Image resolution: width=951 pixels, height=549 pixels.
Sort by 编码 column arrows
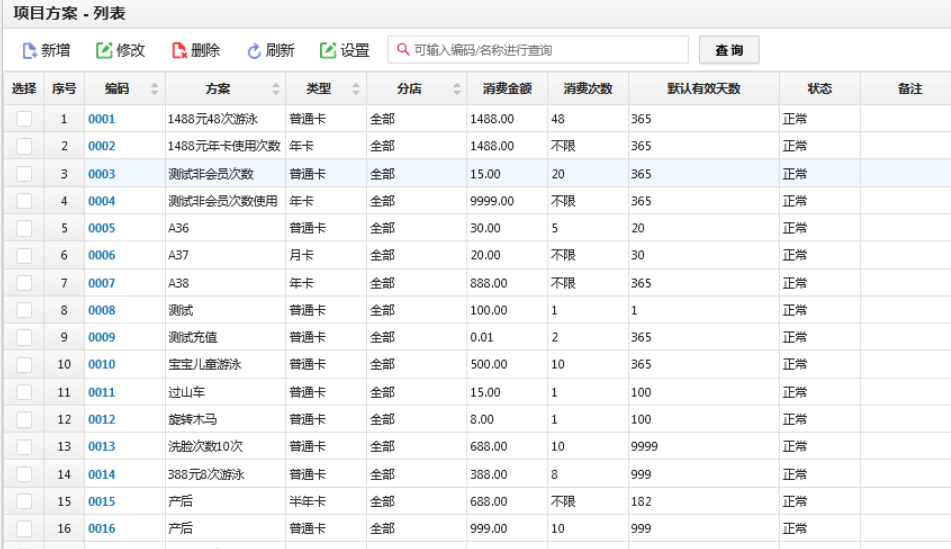pyautogui.click(x=155, y=89)
